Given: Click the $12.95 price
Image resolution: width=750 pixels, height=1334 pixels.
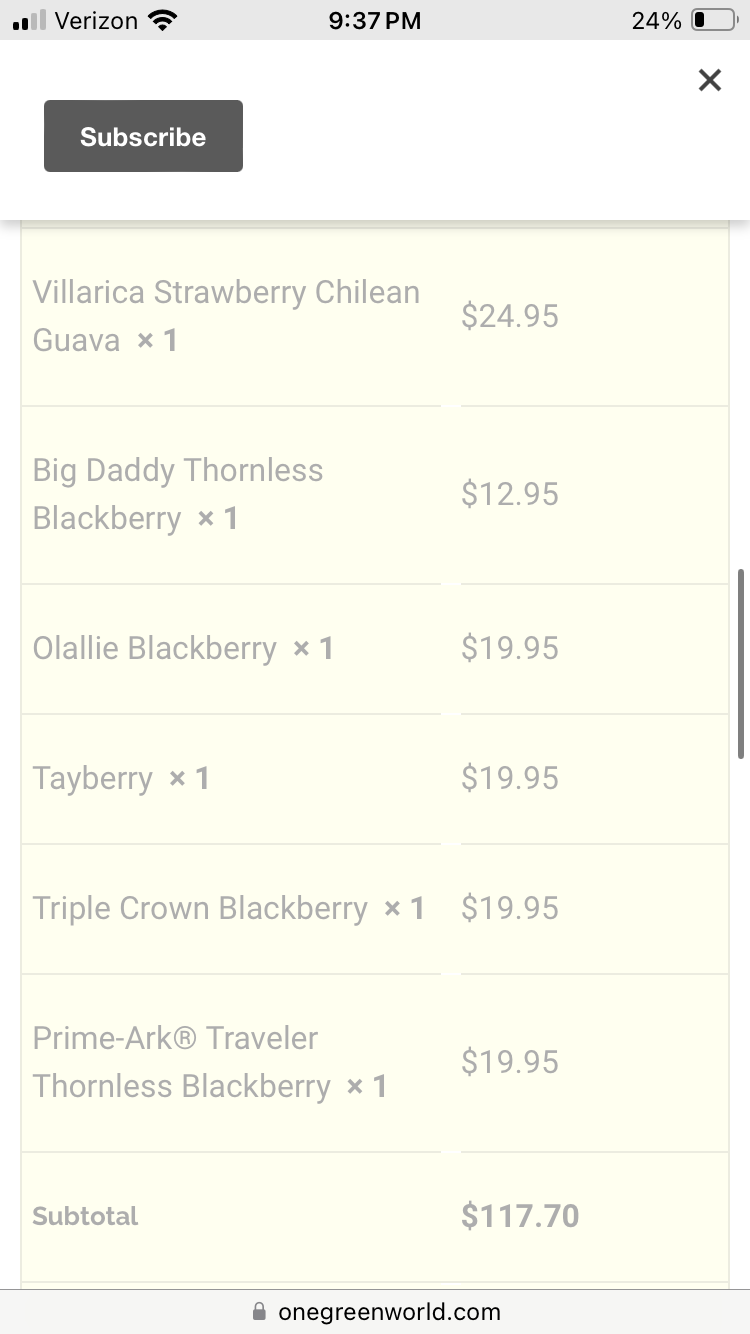Looking at the screenshot, I should pyautogui.click(x=510, y=494).
